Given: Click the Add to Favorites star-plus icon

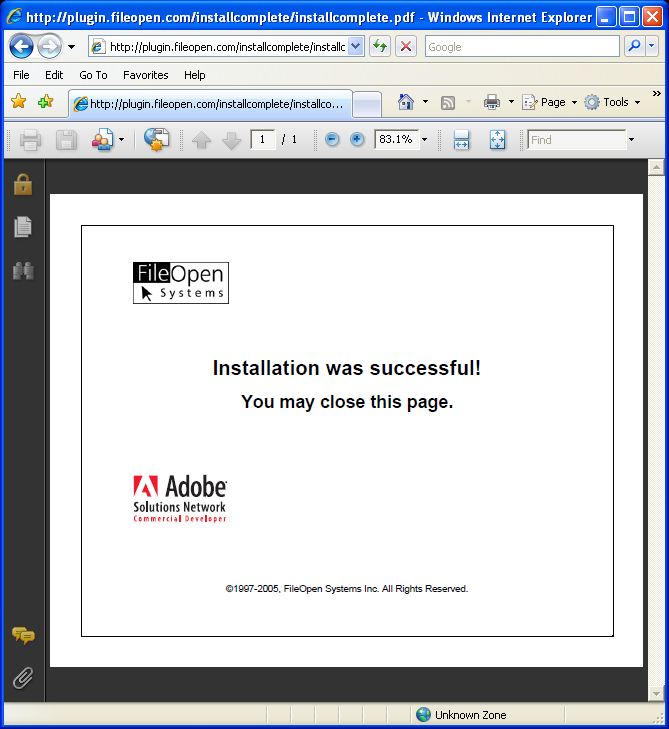Looking at the screenshot, I should (x=46, y=101).
